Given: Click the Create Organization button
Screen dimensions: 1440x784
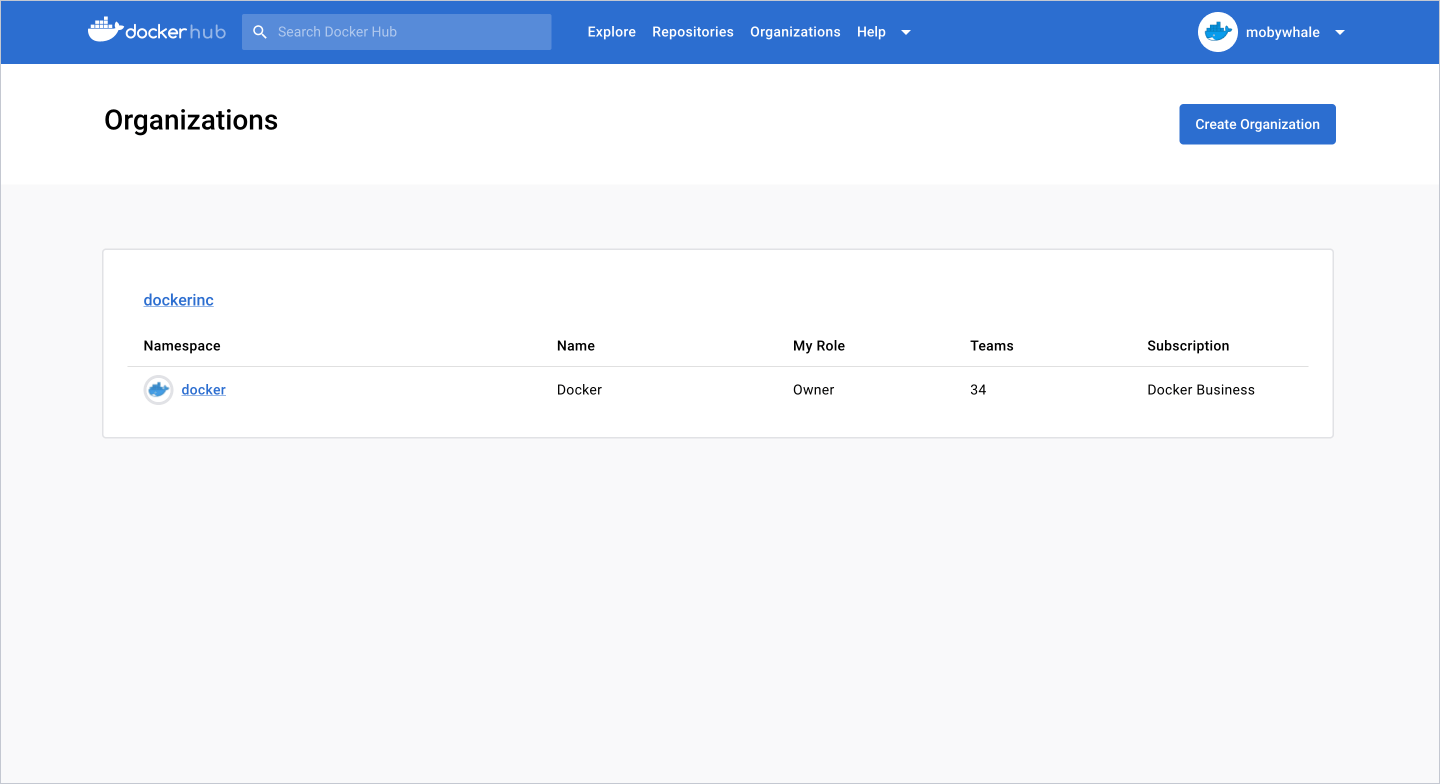Looking at the screenshot, I should click(x=1257, y=124).
